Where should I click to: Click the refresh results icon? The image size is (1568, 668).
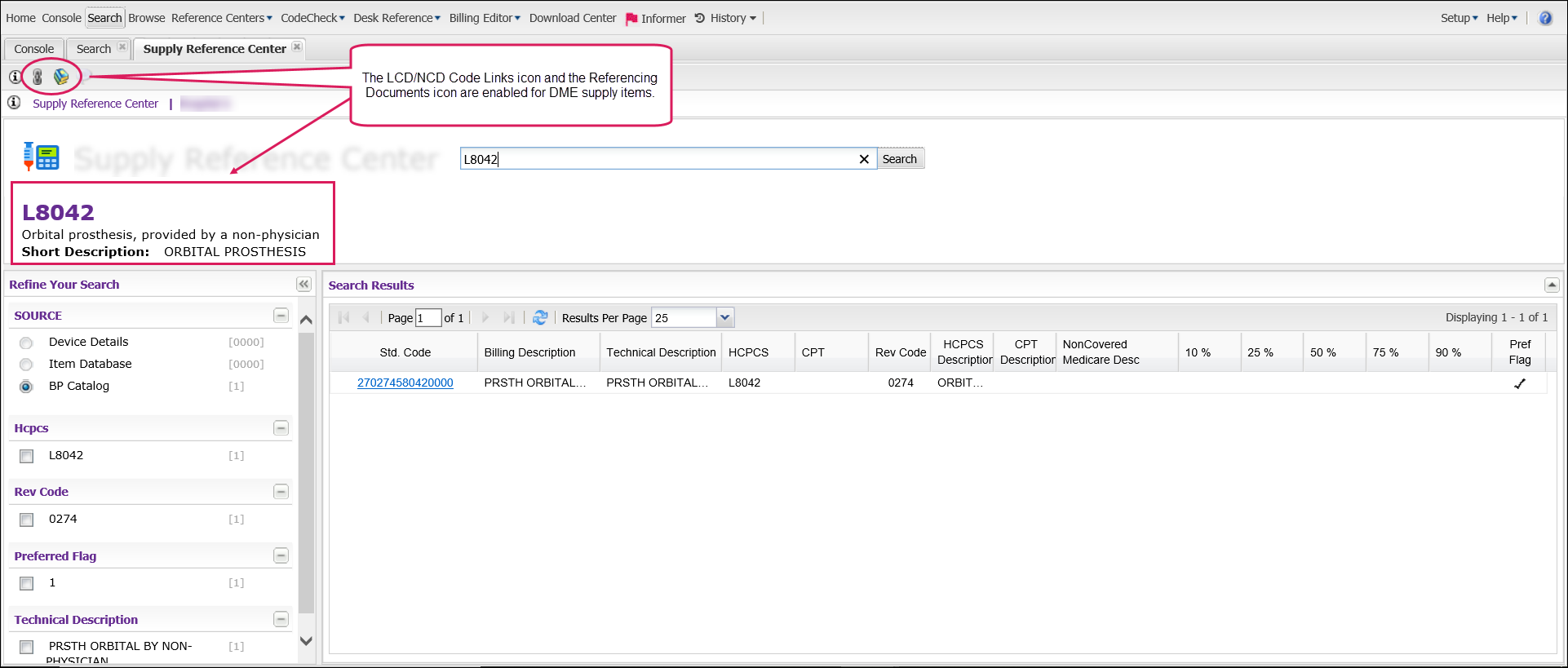(x=540, y=317)
